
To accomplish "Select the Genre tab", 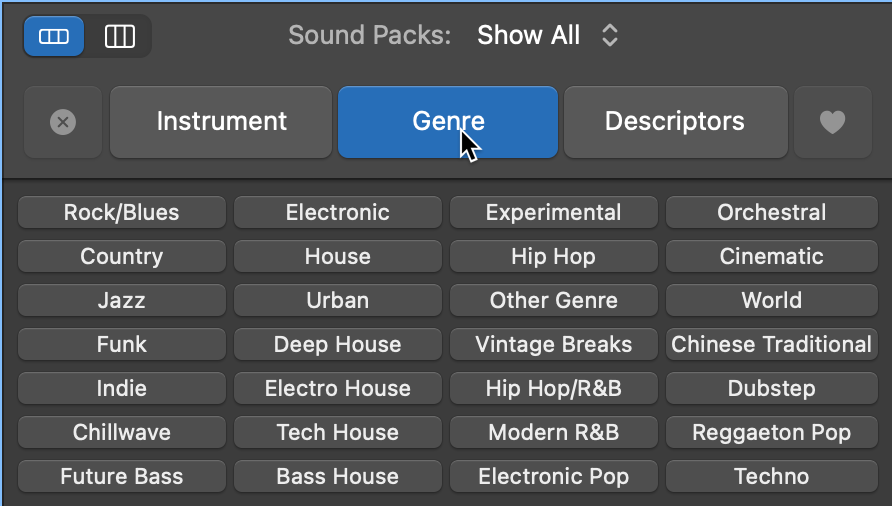I will (x=448, y=122).
